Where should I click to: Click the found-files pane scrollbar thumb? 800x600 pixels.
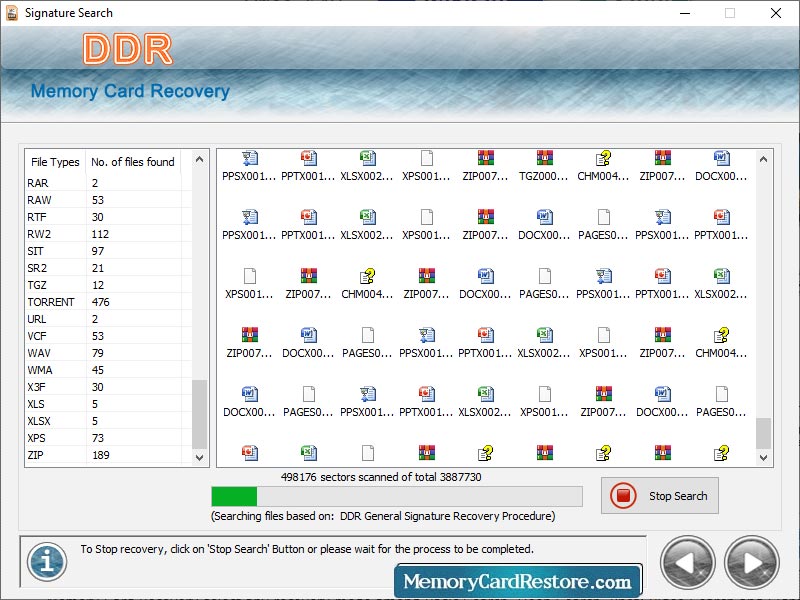763,433
